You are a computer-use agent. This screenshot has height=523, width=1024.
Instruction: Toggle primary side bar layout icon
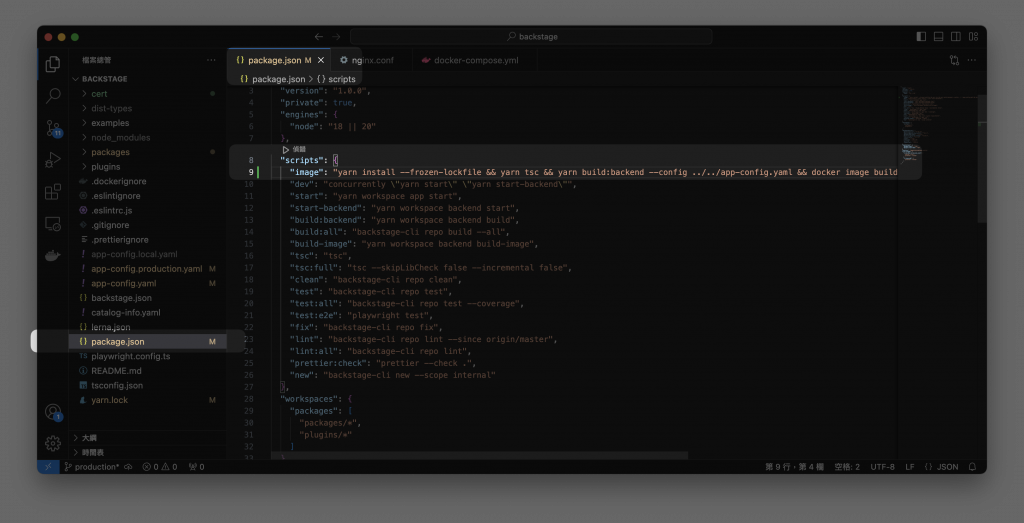pyautogui.click(x=921, y=37)
